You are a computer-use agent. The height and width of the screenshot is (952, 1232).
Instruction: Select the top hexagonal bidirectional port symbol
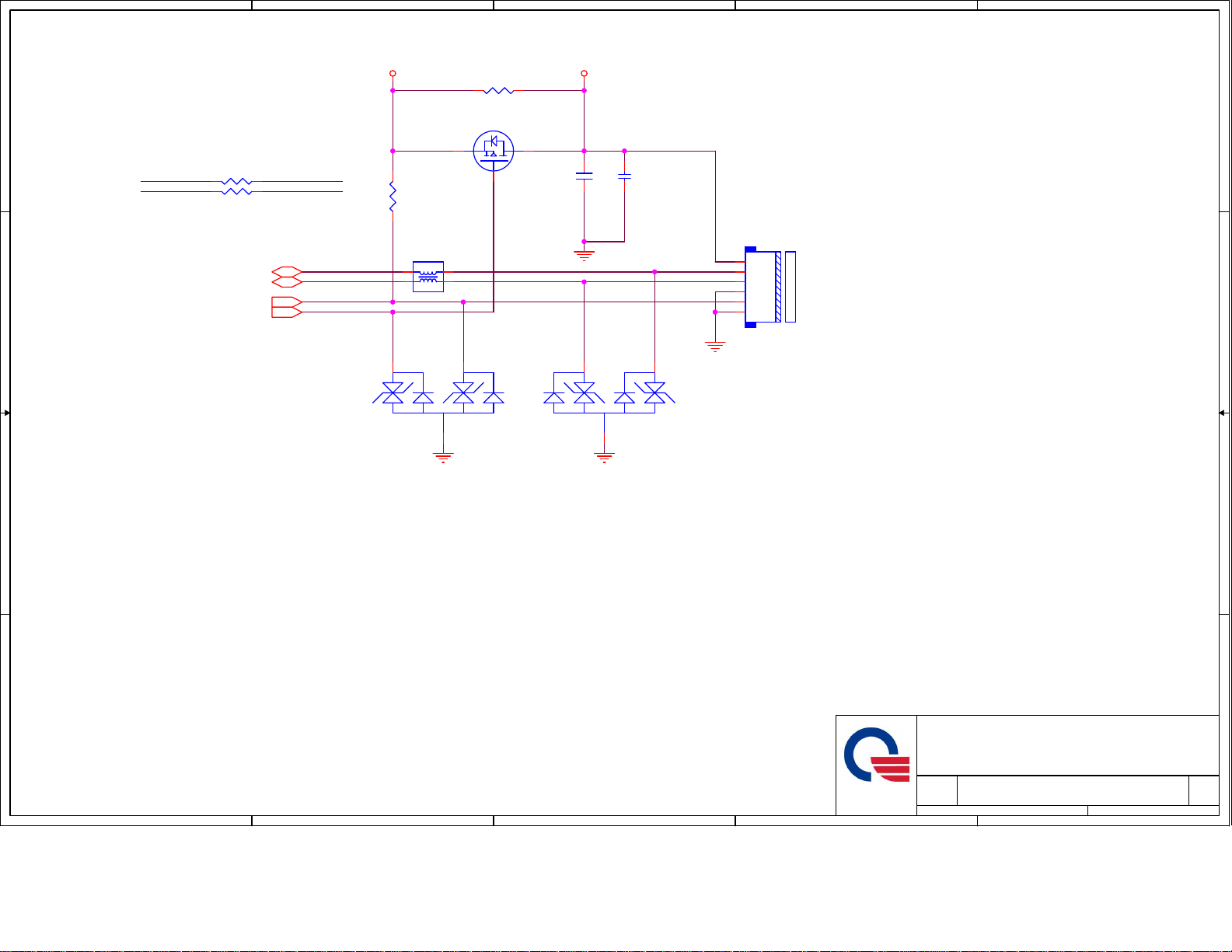[287, 271]
